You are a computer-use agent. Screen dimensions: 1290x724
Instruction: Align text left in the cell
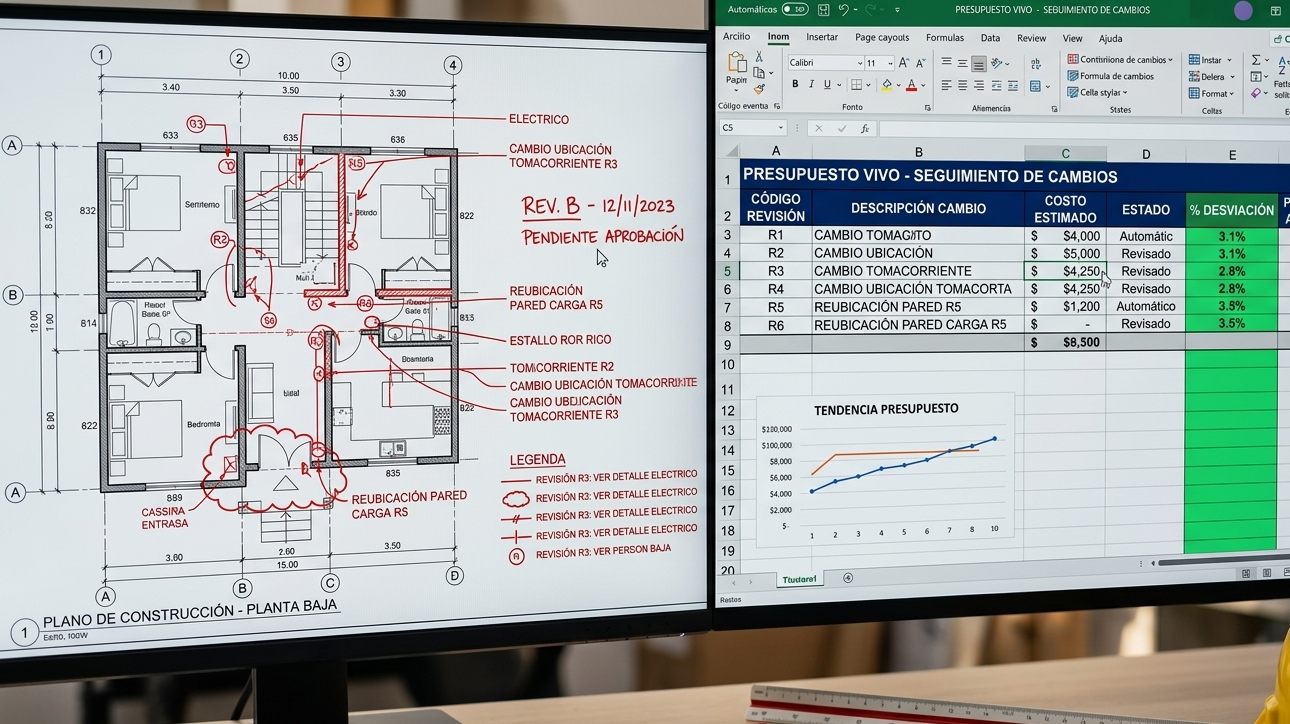click(946, 86)
